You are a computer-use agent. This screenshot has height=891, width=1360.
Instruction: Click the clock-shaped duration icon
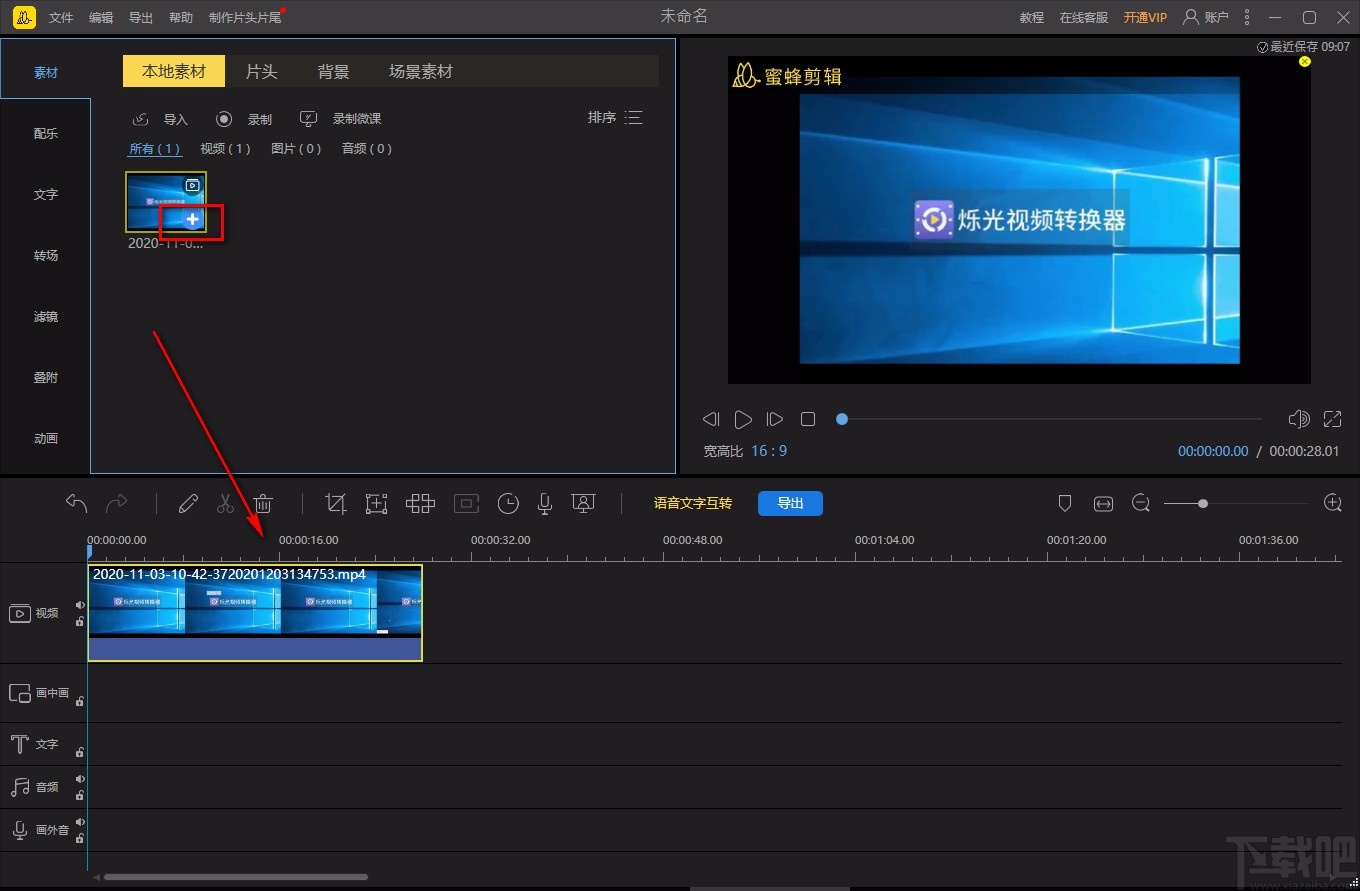pyautogui.click(x=508, y=504)
